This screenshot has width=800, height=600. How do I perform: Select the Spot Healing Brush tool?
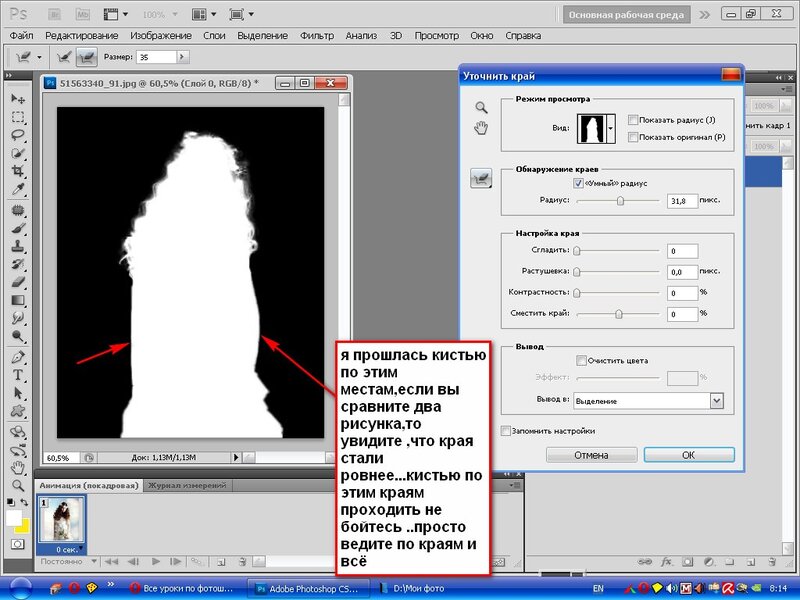18,210
